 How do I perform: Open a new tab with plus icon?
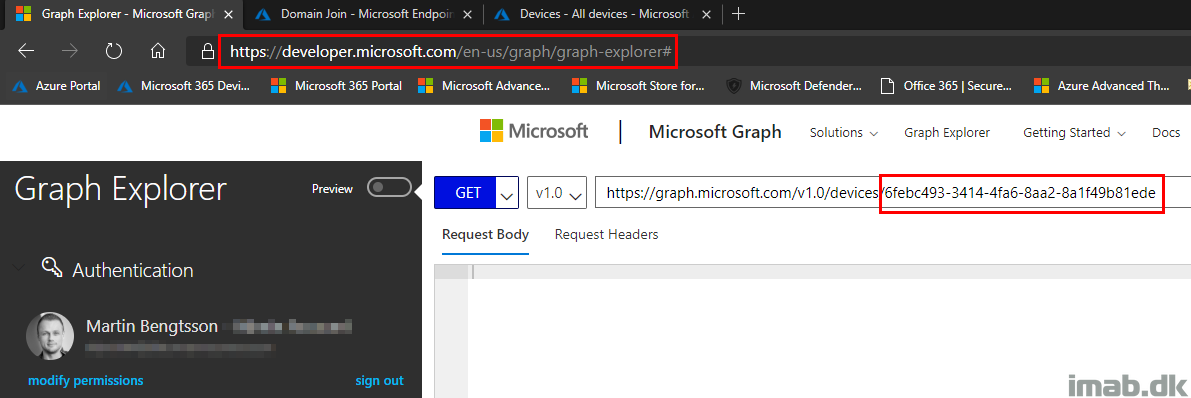738,14
